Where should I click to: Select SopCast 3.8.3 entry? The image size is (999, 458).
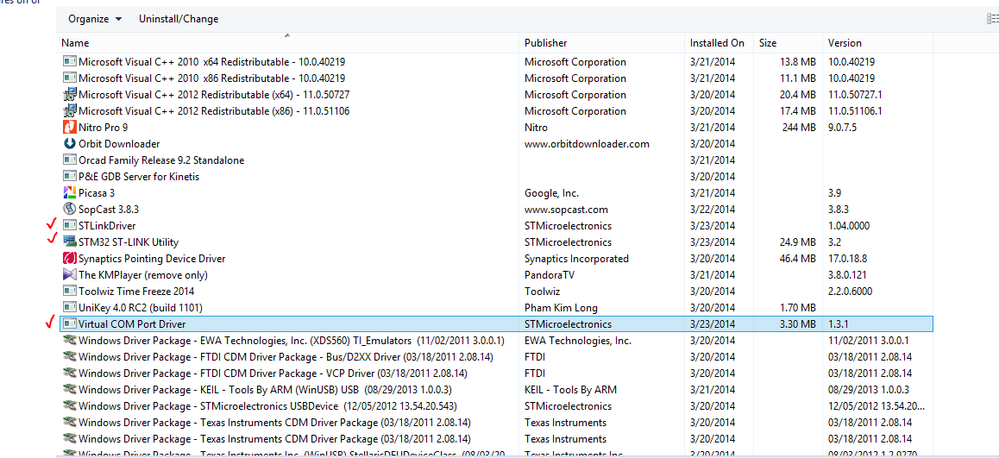pos(107,210)
